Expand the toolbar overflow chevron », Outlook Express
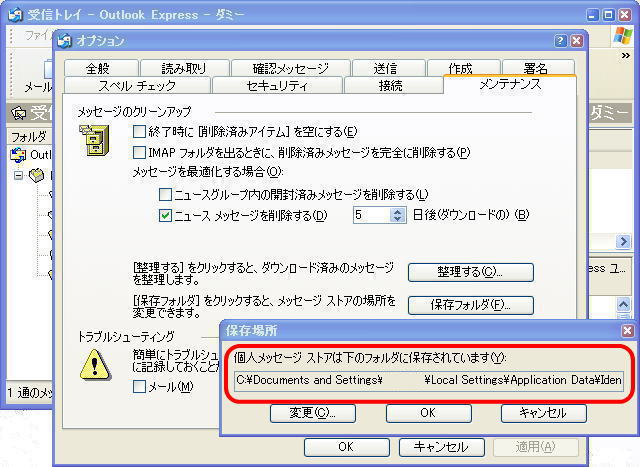Viewport: 640px width, 467px height. coord(626,56)
